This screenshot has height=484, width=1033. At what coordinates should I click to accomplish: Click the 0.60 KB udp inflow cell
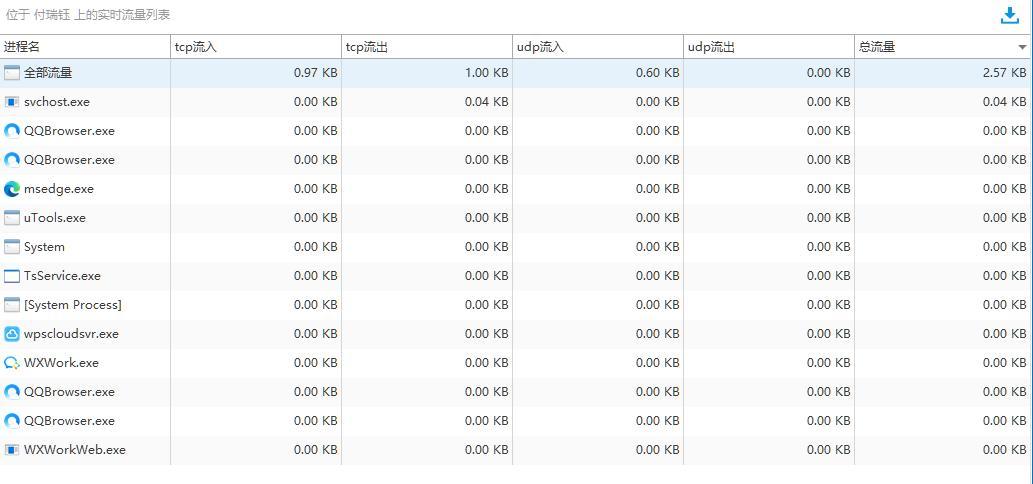[x=657, y=73]
